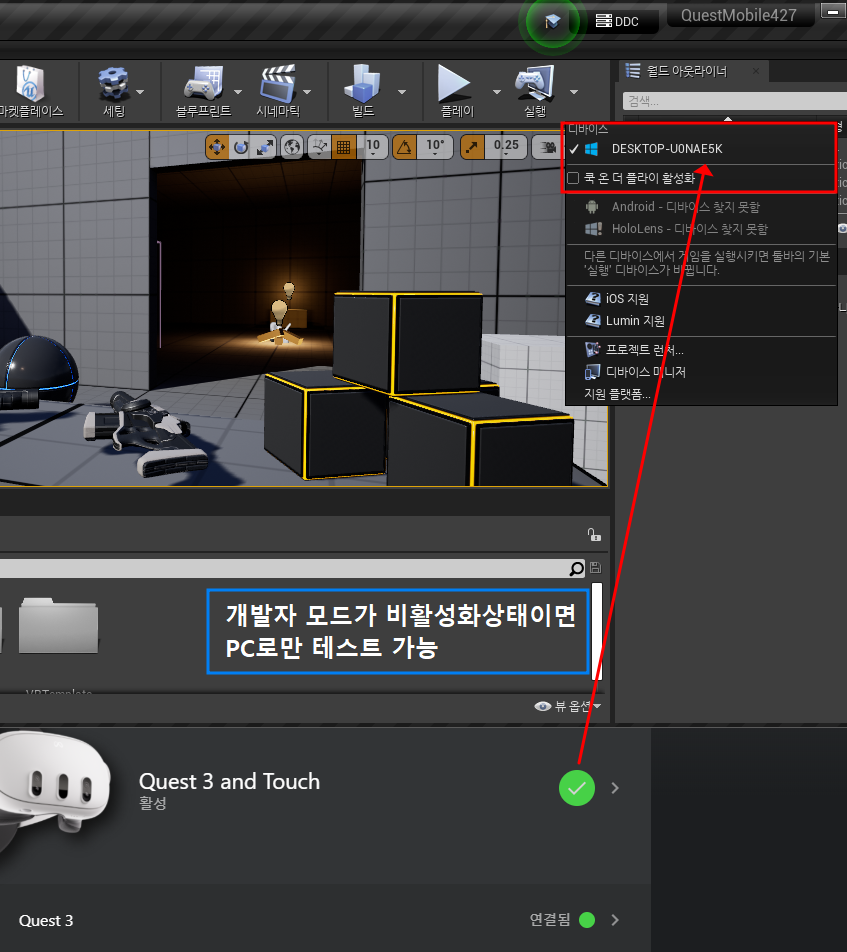This screenshot has width=847, height=952.
Task: Open the Cinematics (시네마틱) toolbar button
Action: (x=278, y=91)
